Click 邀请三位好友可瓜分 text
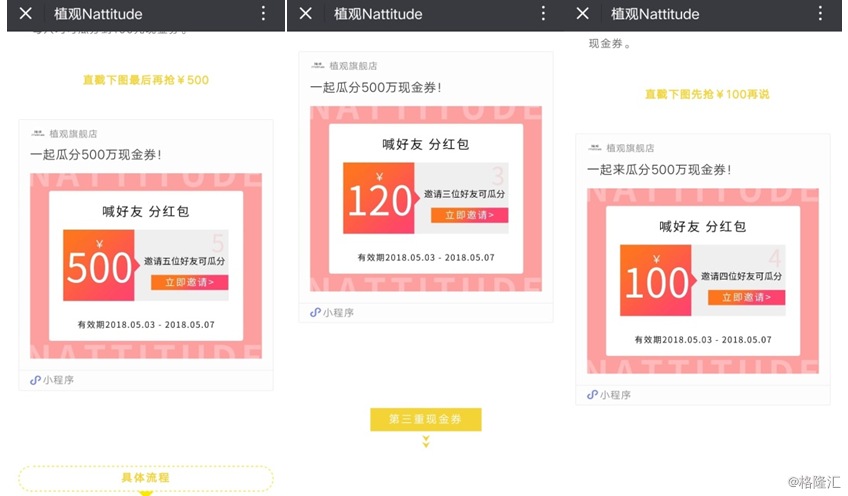 tap(465, 194)
